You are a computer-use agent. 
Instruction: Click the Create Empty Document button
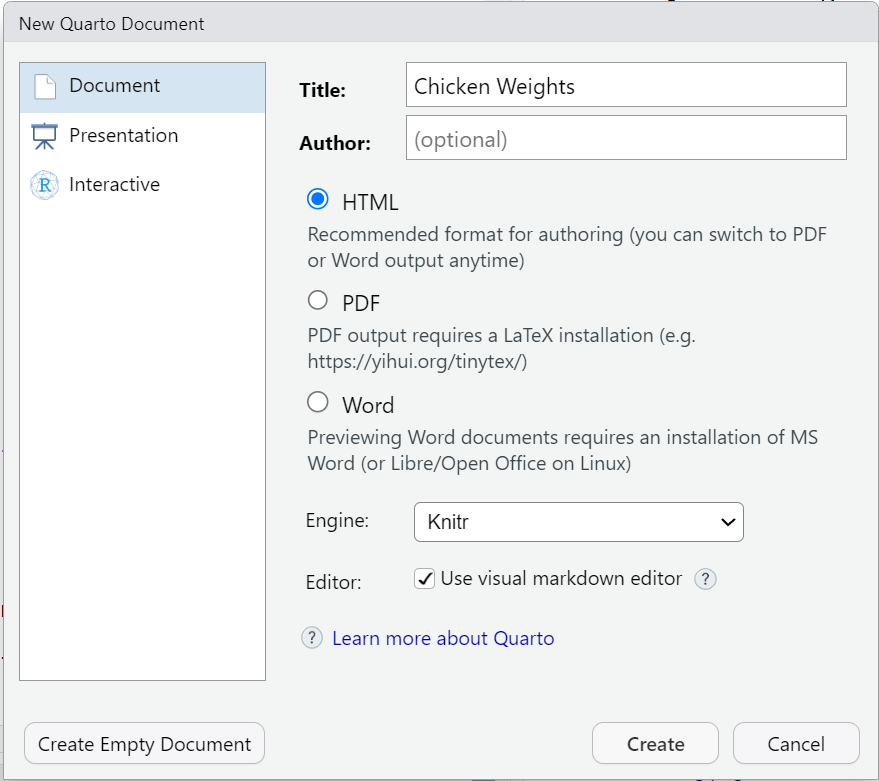(143, 743)
